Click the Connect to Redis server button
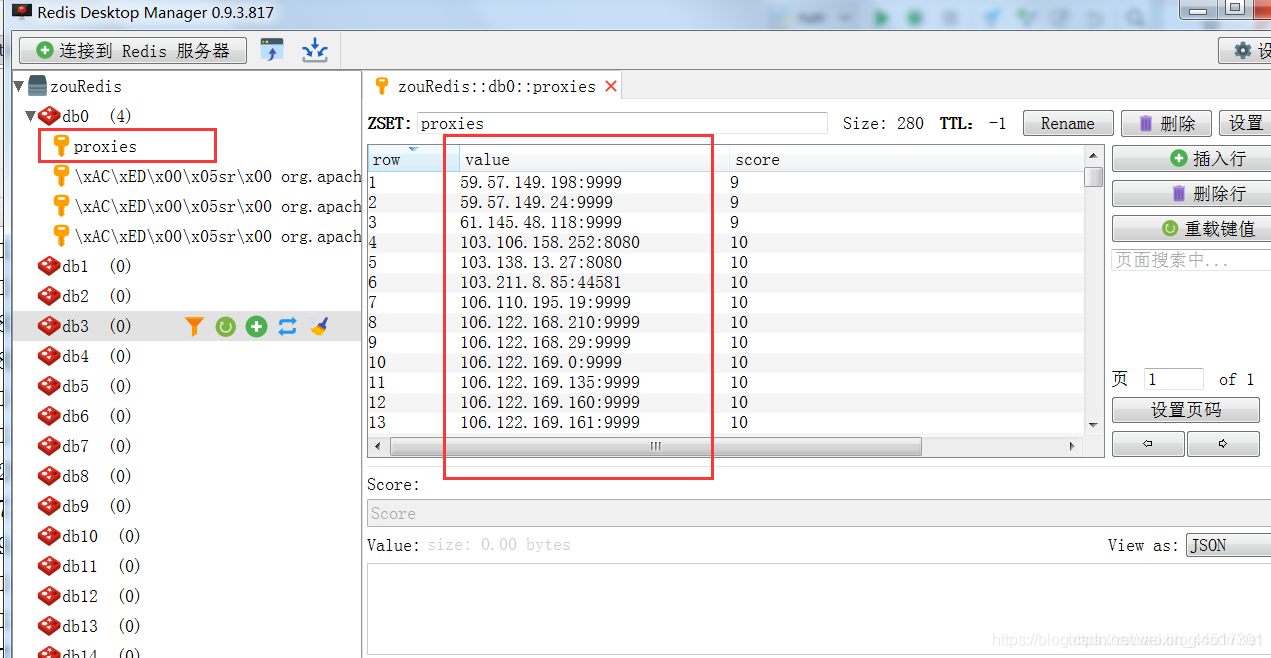Viewport: 1271px width, 658px height. click(133, 51)
